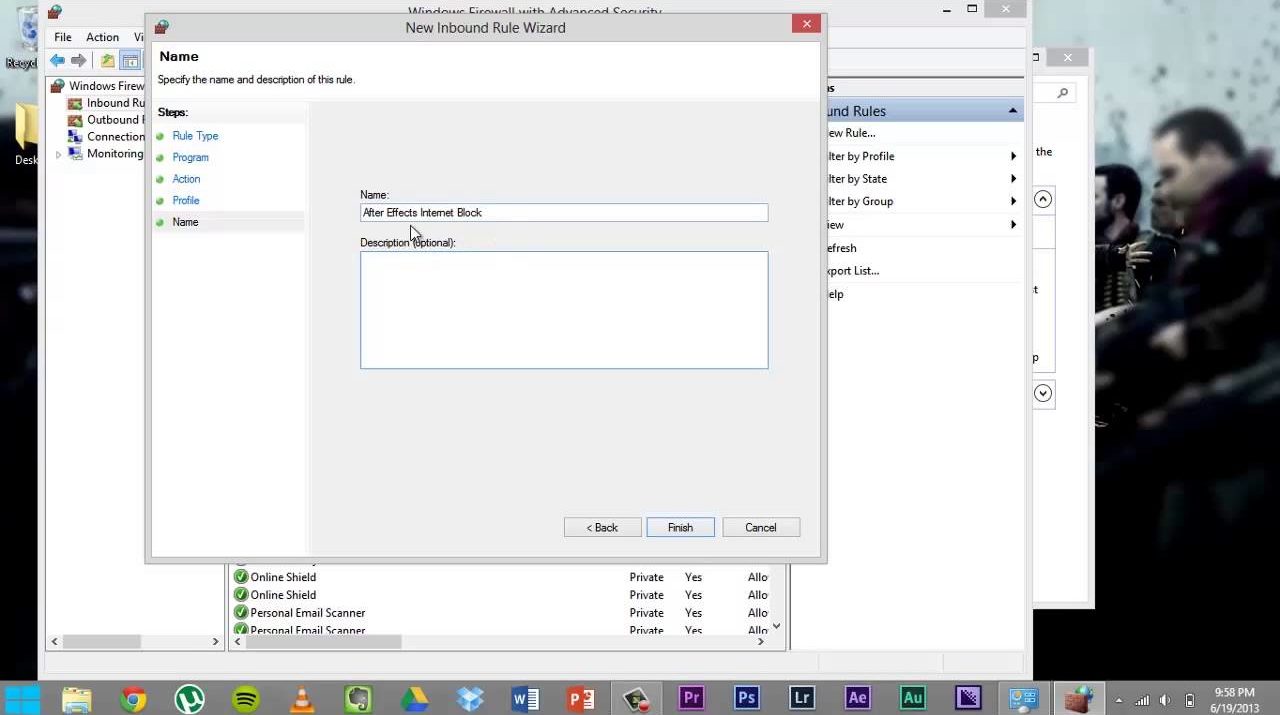
Task: Click the Finish button
Action: 680,527
